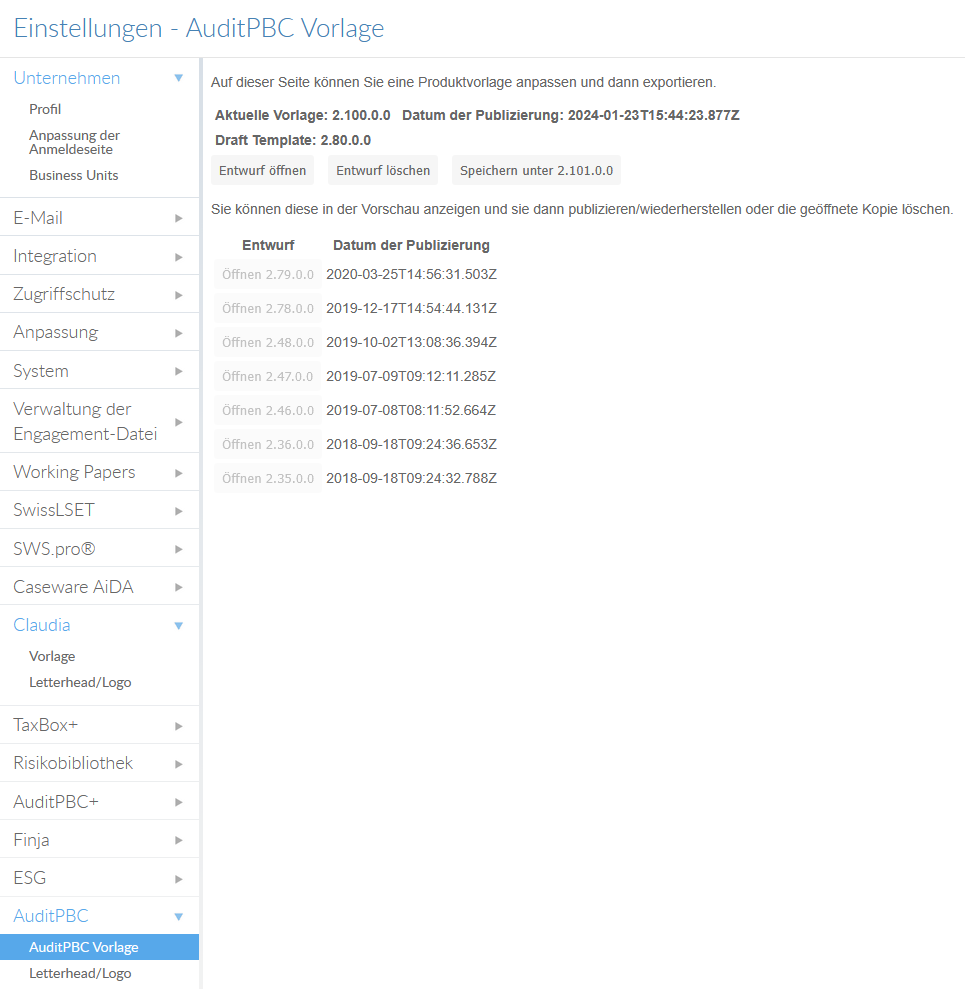The image size is (965, 989).
Task: Click Aktuelle Vorlage: 2.100.0.0 text
Action: 303,115
